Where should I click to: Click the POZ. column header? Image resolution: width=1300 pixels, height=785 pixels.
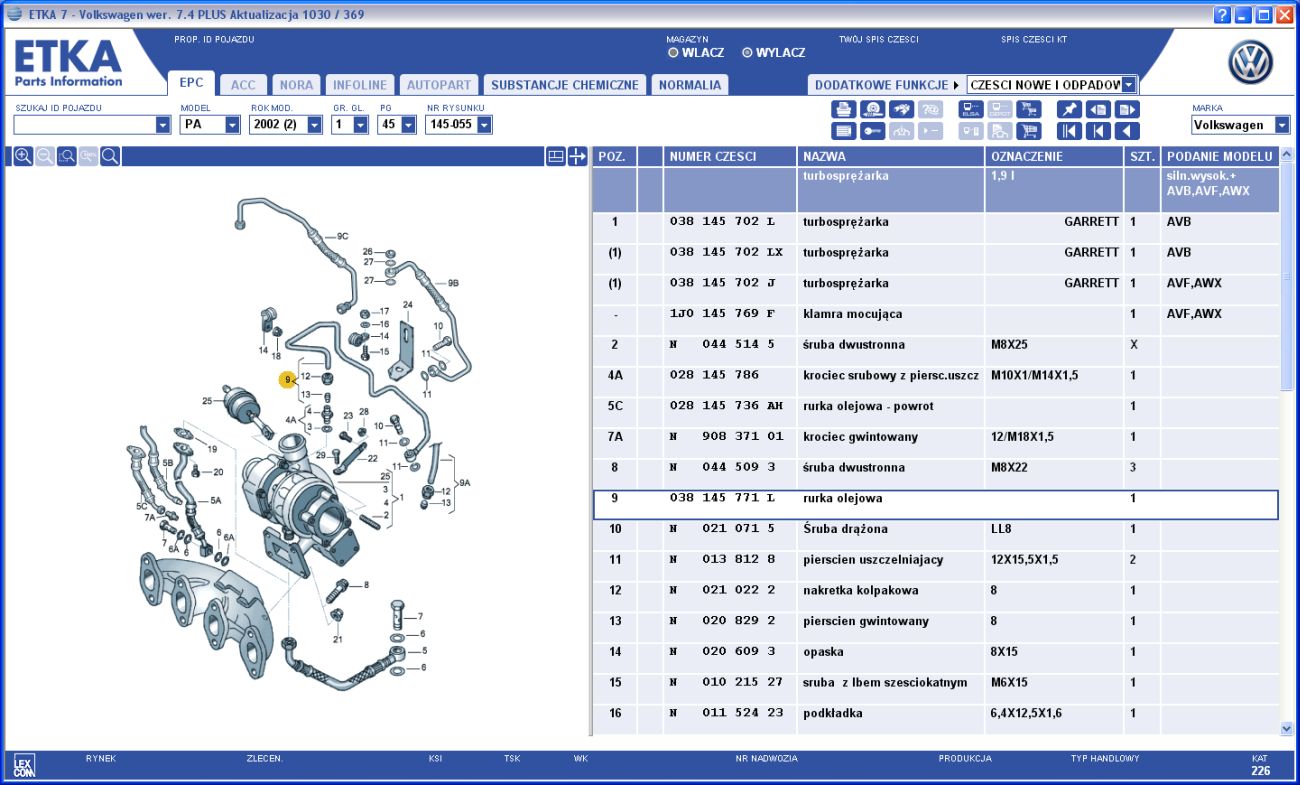point(614,156)
